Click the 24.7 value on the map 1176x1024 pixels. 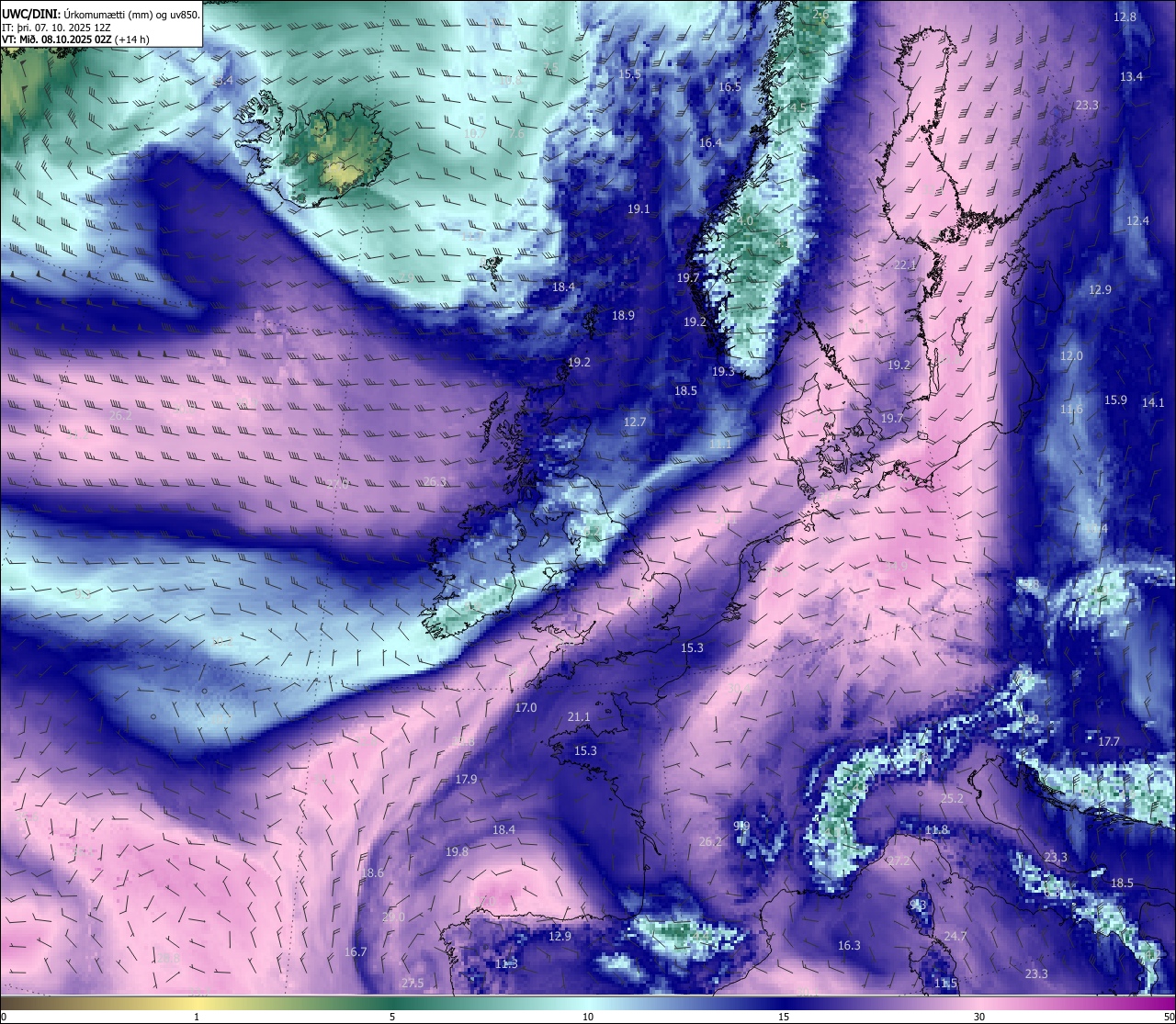(955, 936)
